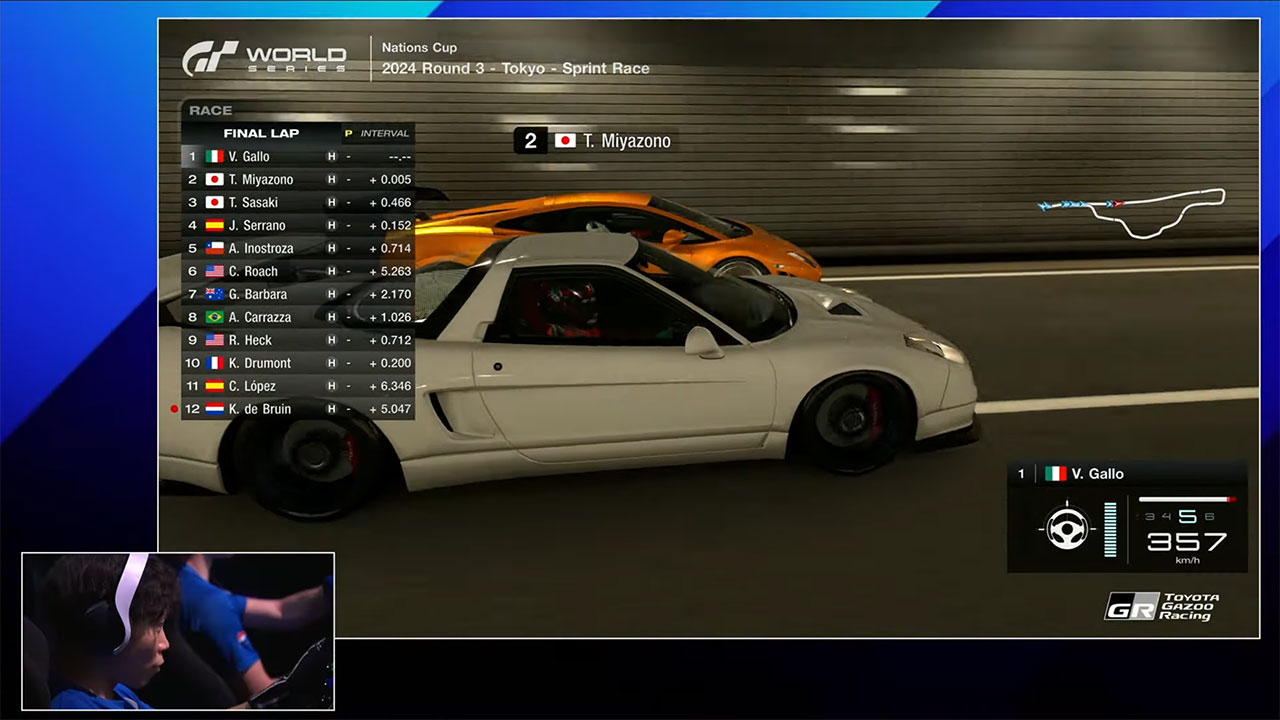Click the H tire icon in A. Carrazza's row
Image resolution: width=1280 pixels, height=720 pixels.
point(331,318)
